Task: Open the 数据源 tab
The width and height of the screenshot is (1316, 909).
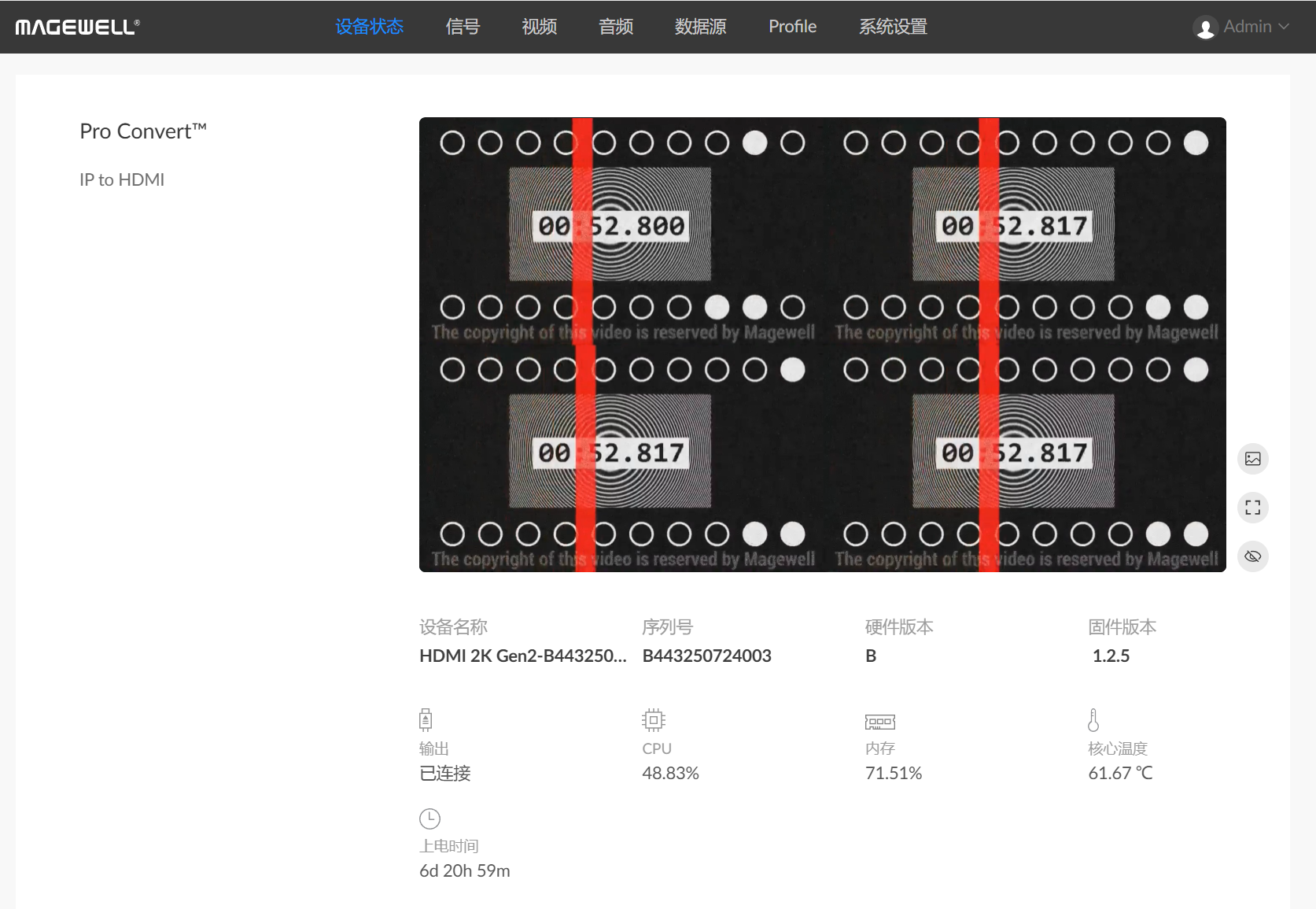Action: pos(700,27)
